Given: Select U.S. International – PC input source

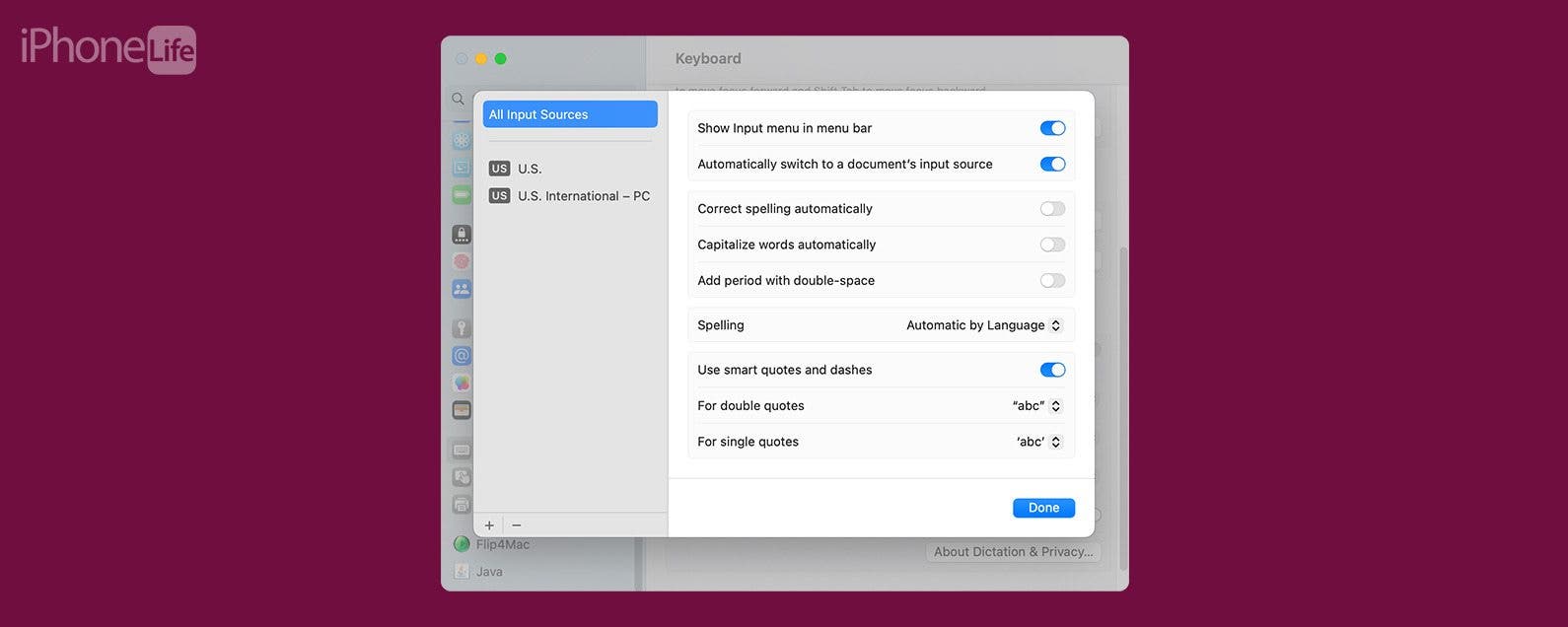Looking at the screenshot, I should coord(570,196).
